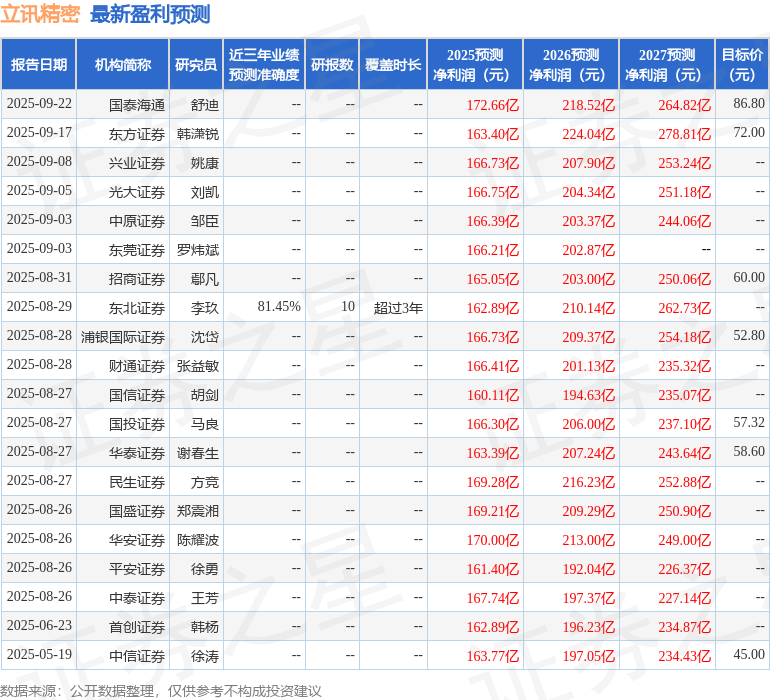Select the 研究员 column header

click(x=196, y=64)
